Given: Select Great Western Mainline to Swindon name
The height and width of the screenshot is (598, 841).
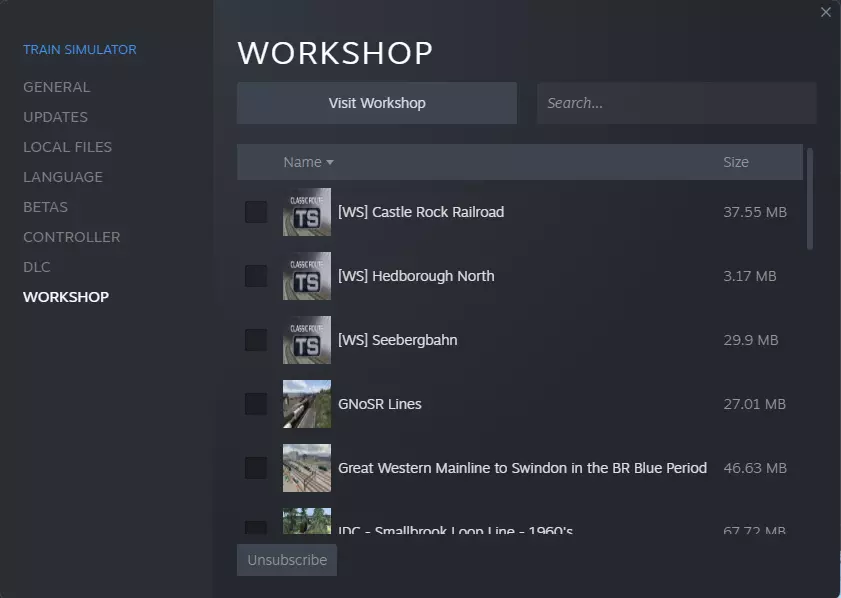Looking at the screenshot, I should (522, 468).
